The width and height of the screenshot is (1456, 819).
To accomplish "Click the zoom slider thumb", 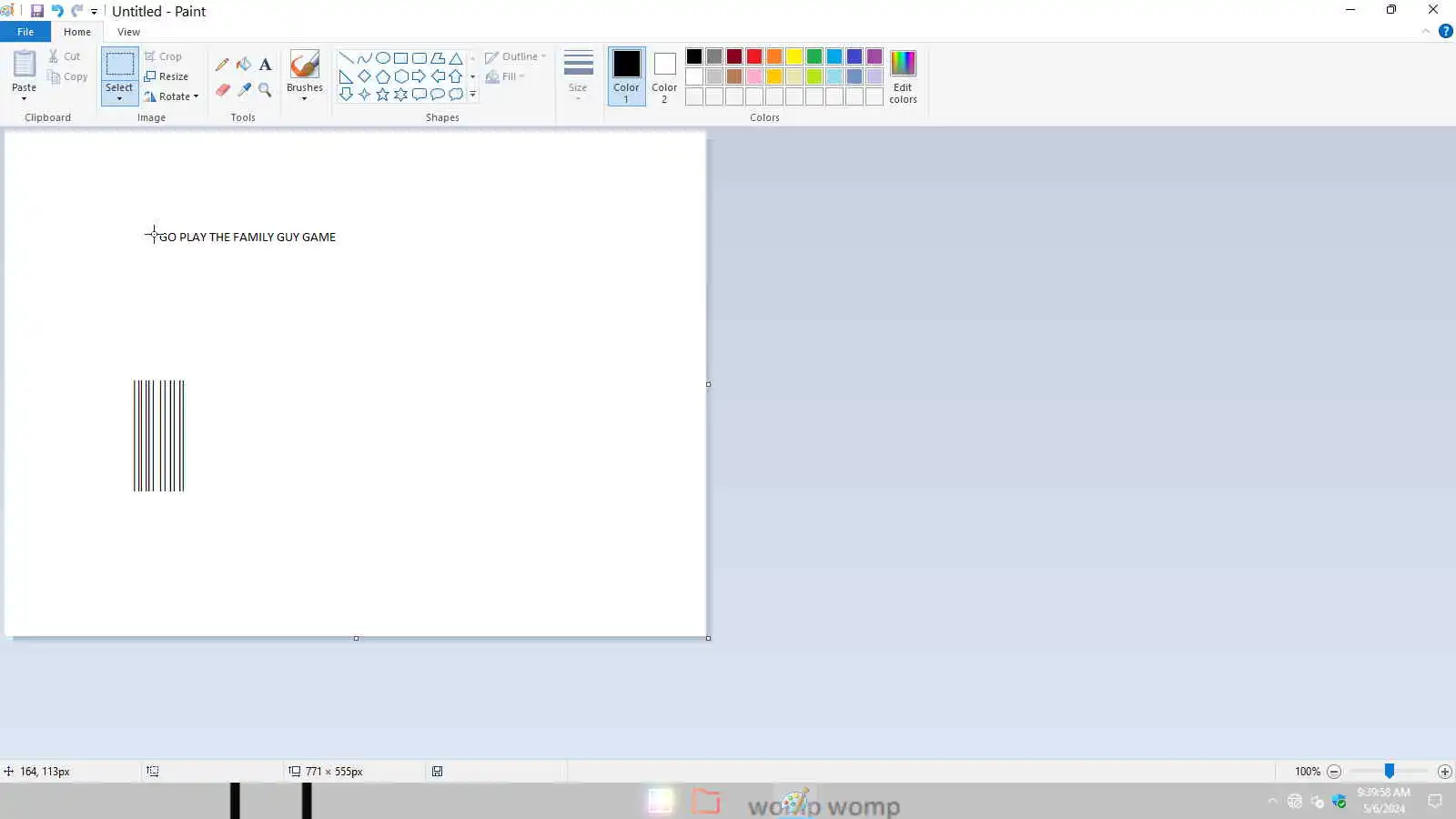I will point(1390,772).
